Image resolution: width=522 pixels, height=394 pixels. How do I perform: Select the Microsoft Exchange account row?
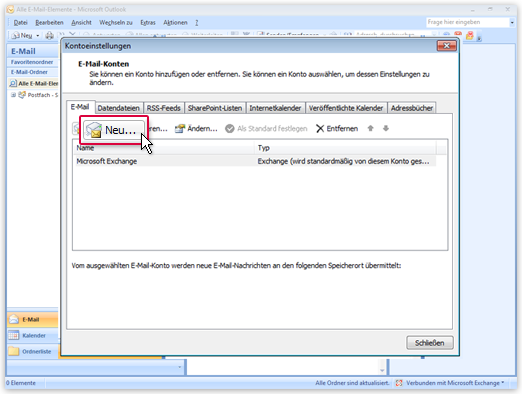point(255,161)
